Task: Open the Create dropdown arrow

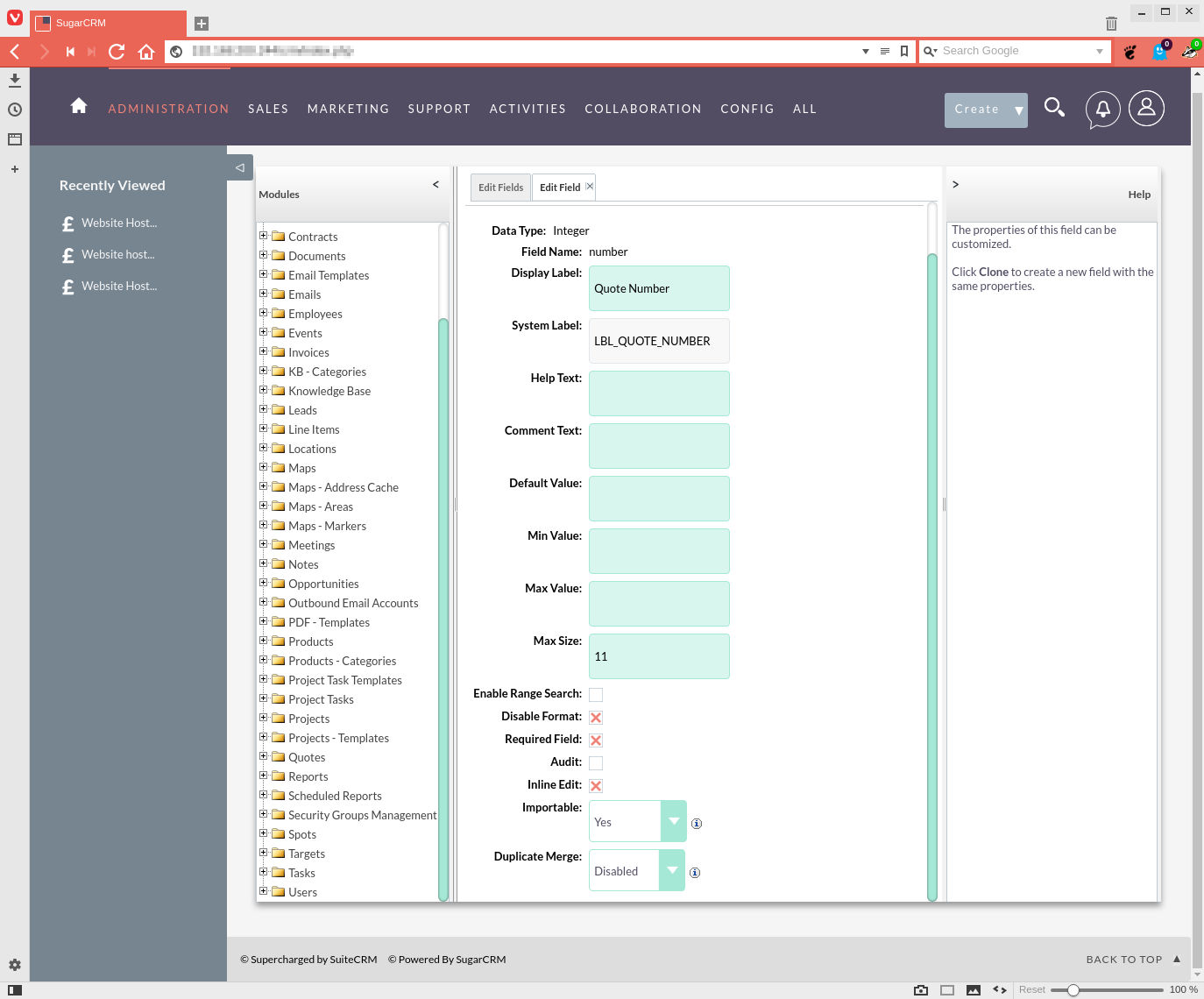Action: (x=1018, y=110)
